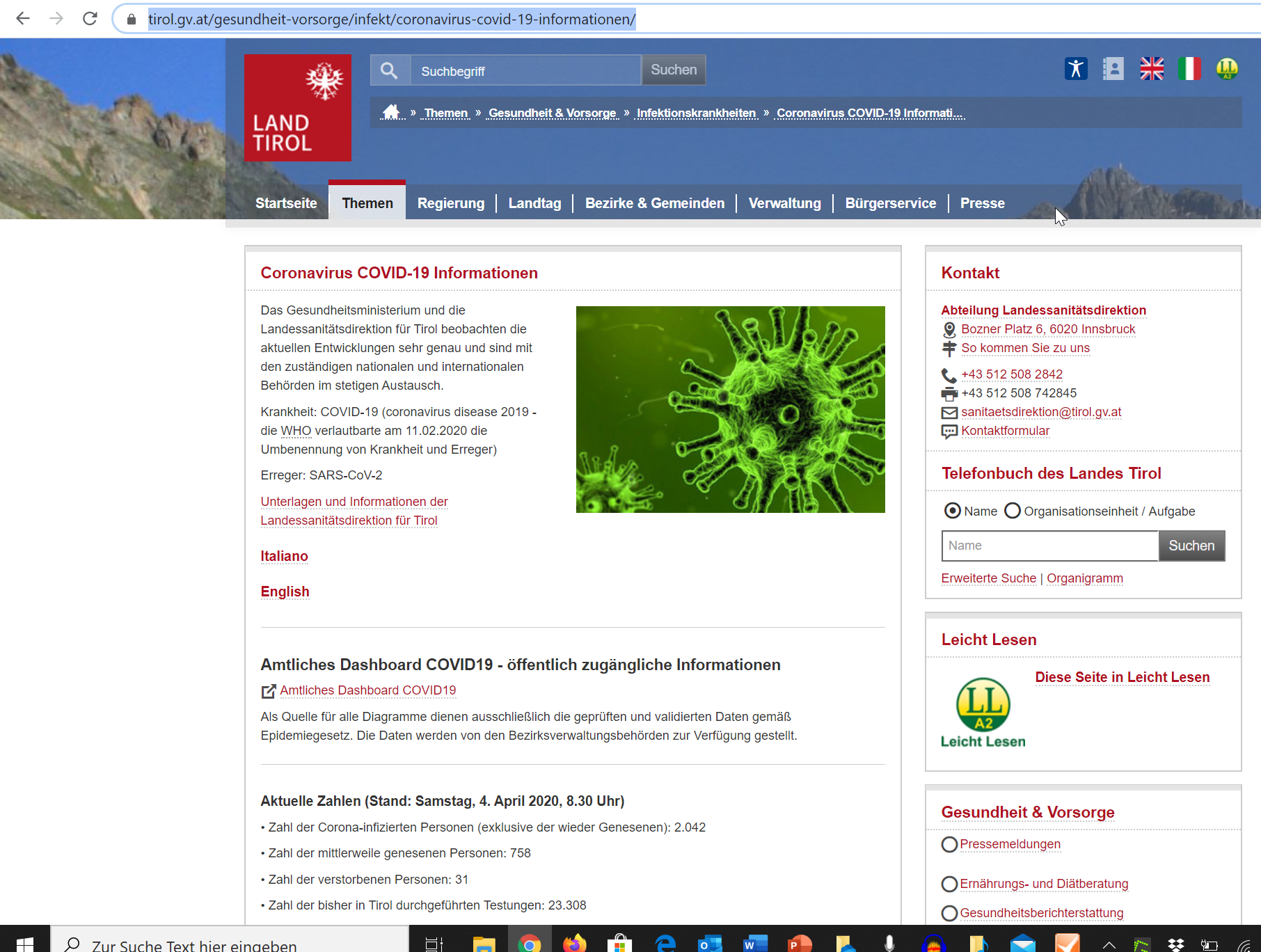Open the Erweiterte Suche link
The image size is (1261, 952).
(x=988, y=578)
